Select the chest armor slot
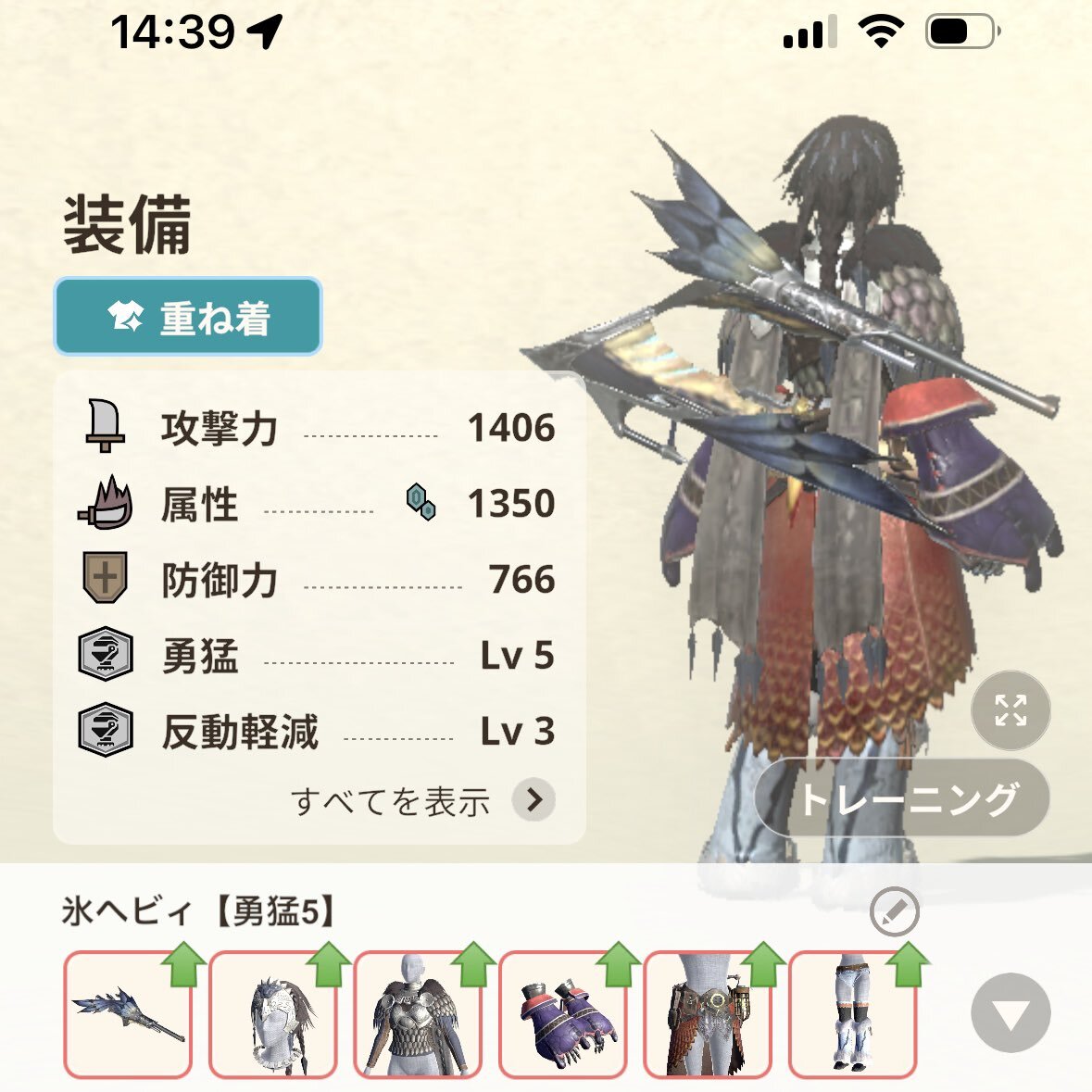The image size is (1092, 1092). [x=418, y=1014]
